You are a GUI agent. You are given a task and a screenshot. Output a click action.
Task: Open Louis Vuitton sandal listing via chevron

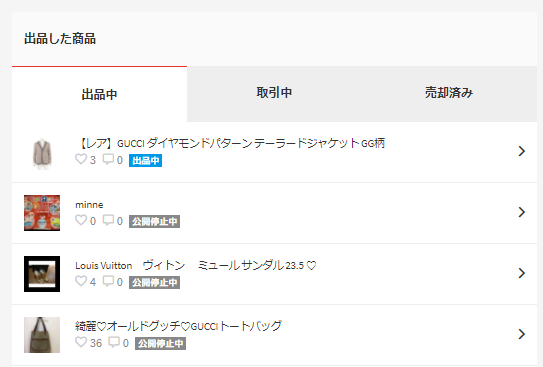coord(522,273)
